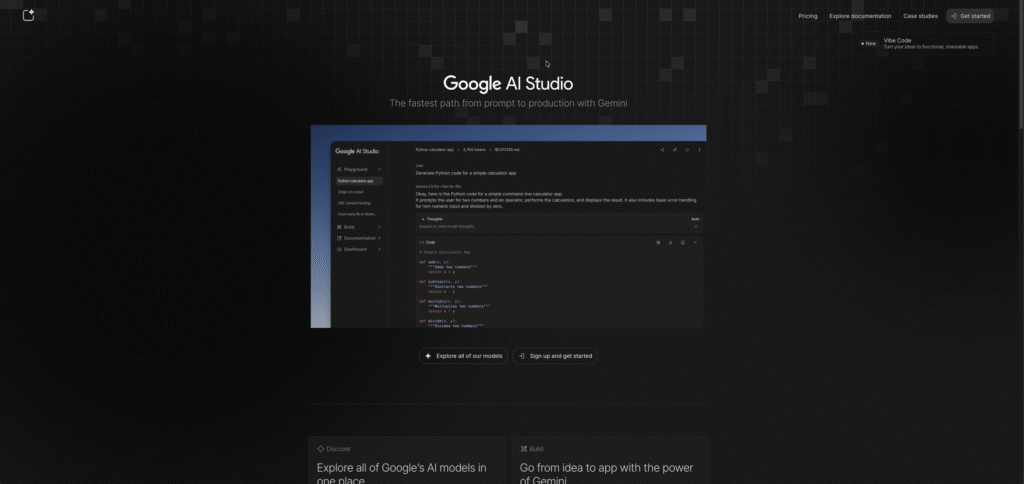Screen dimensions: 1024x484
Task: Click the Discover diamond icon on the card
Action: [x=320, y=449]
